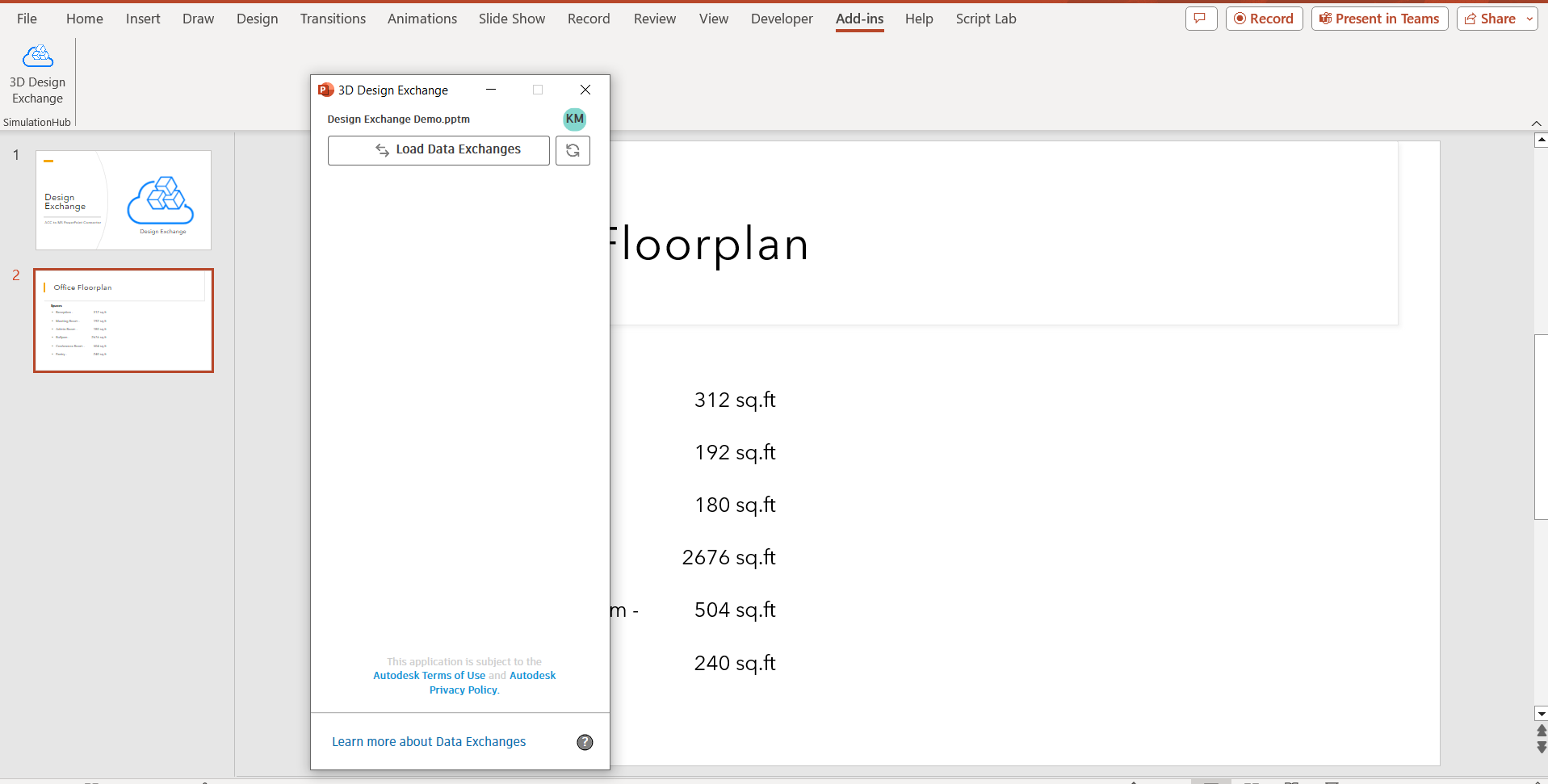Click the 504 sq.ft value
Screen dimensions: 1548x784
(x=735, y=610)
